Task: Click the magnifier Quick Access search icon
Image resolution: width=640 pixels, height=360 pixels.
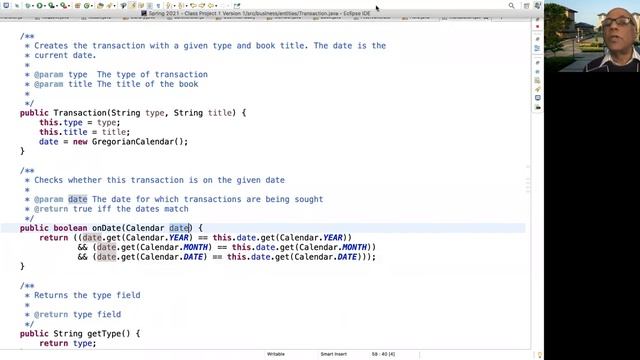Action: [511, 6]
